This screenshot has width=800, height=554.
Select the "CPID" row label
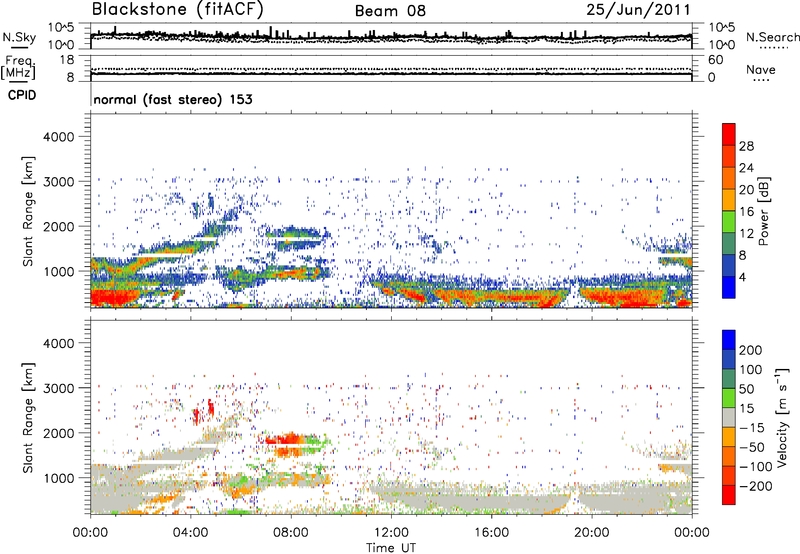coord(22,95)
